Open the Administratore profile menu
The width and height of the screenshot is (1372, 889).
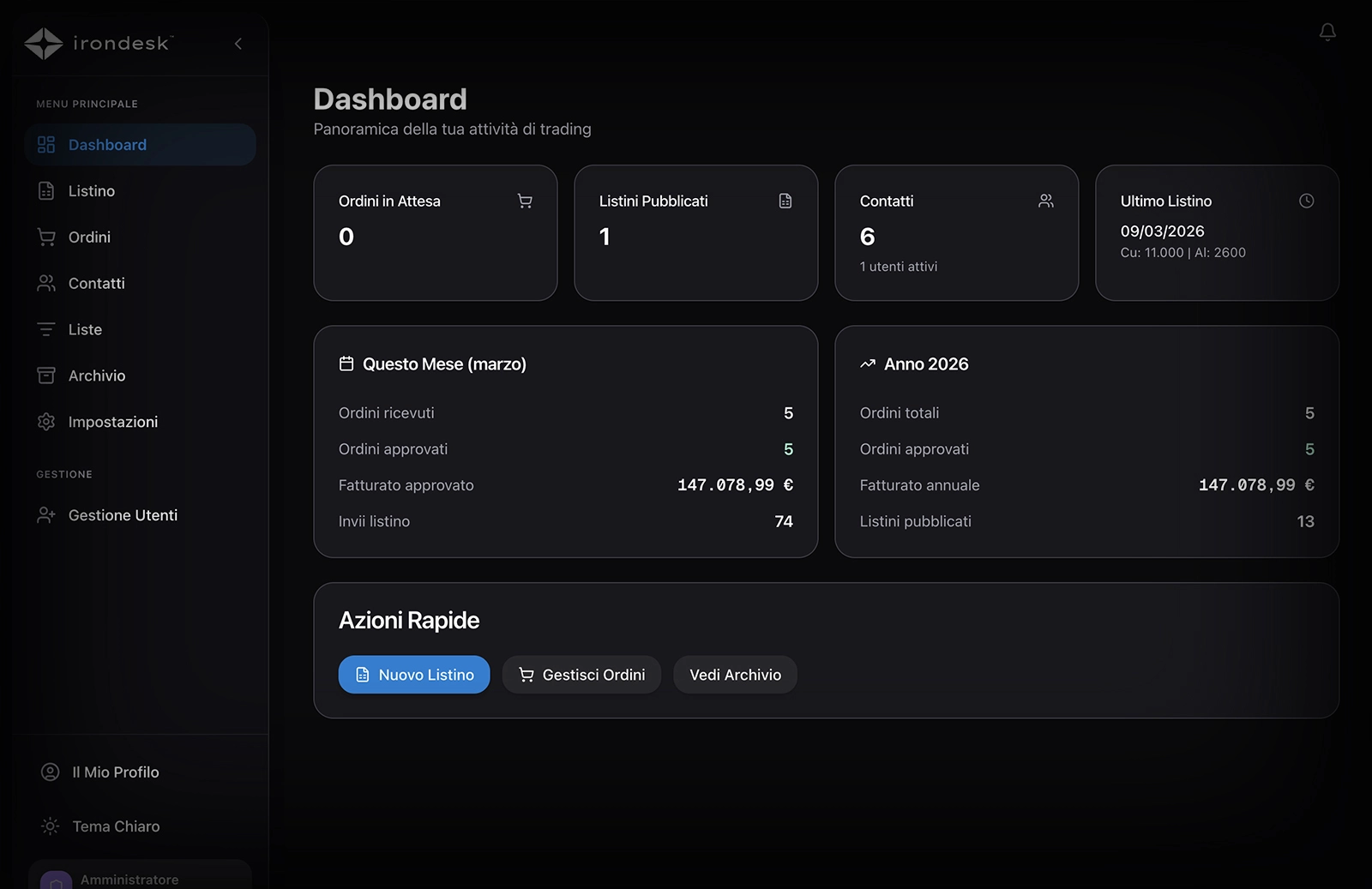click(x=129, y=876)
